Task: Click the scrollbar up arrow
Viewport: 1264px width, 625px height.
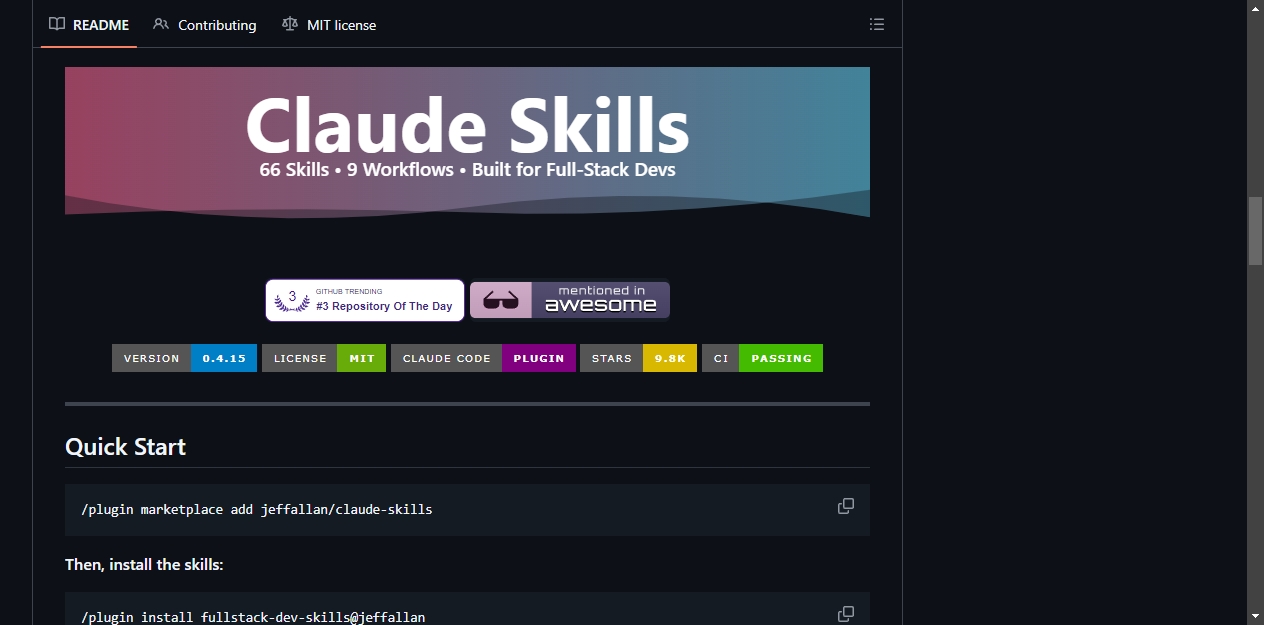Action: (x=1255, y=8)
